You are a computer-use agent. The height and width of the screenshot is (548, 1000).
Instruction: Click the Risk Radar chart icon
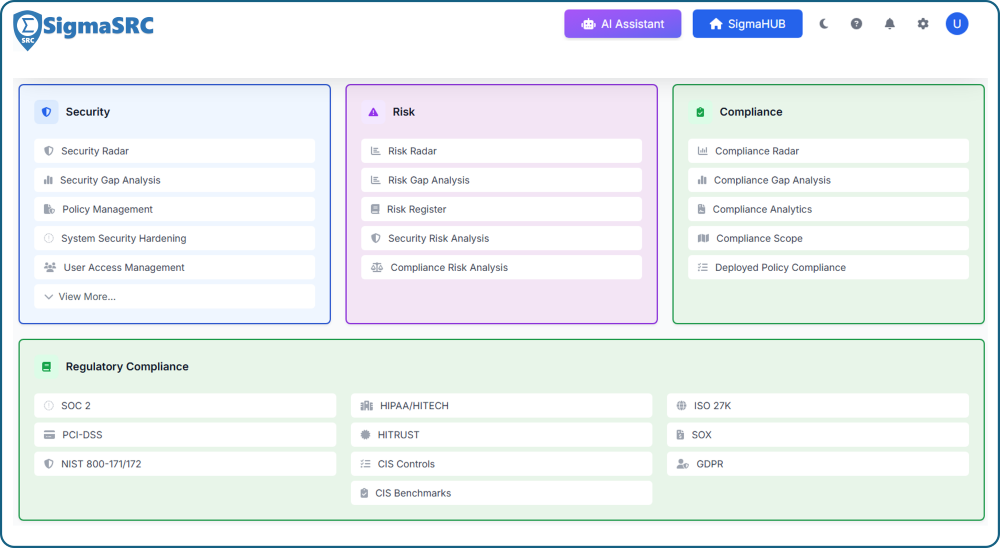[x=376, y=151]
